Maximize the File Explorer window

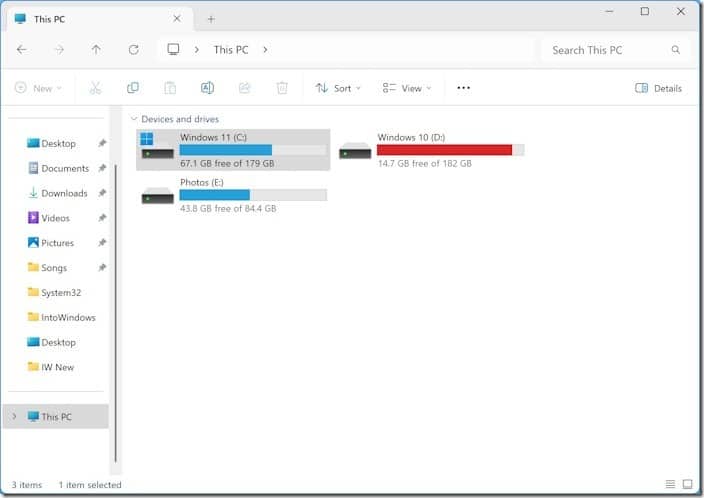click(x=645, y=11)
